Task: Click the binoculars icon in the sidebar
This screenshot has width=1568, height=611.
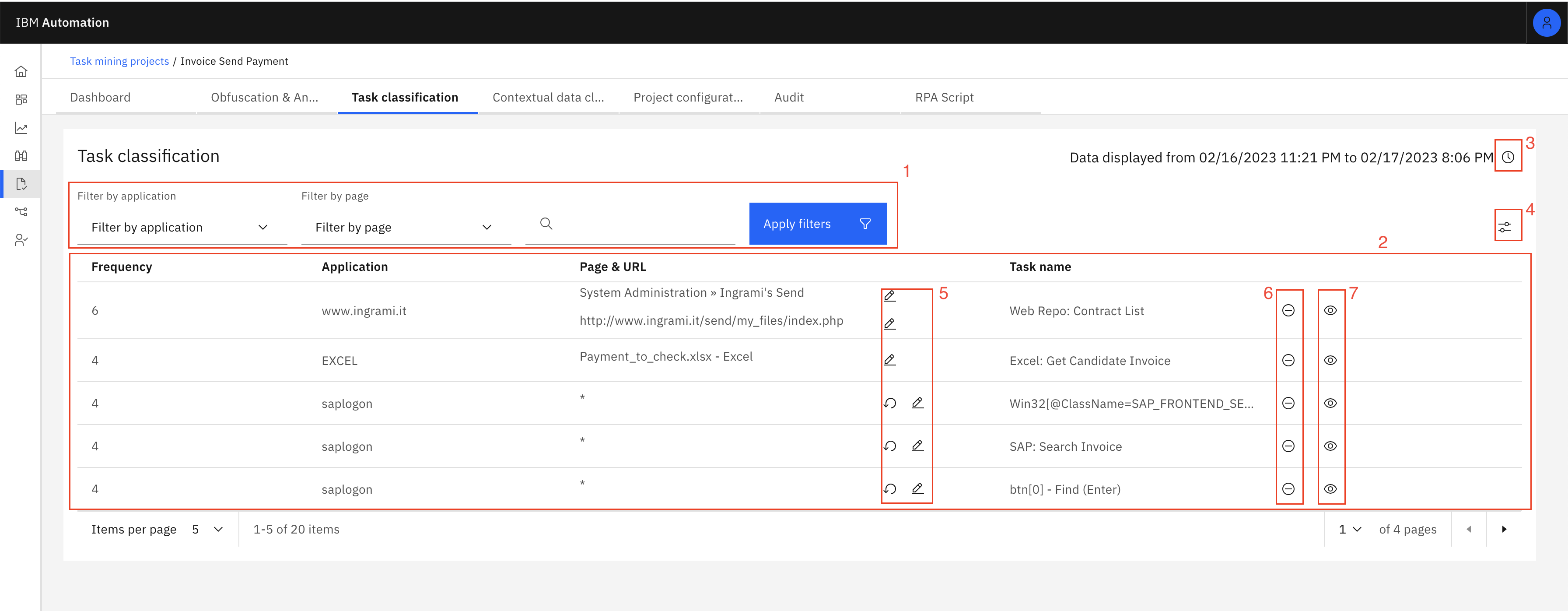Action: tap(21, 156)
